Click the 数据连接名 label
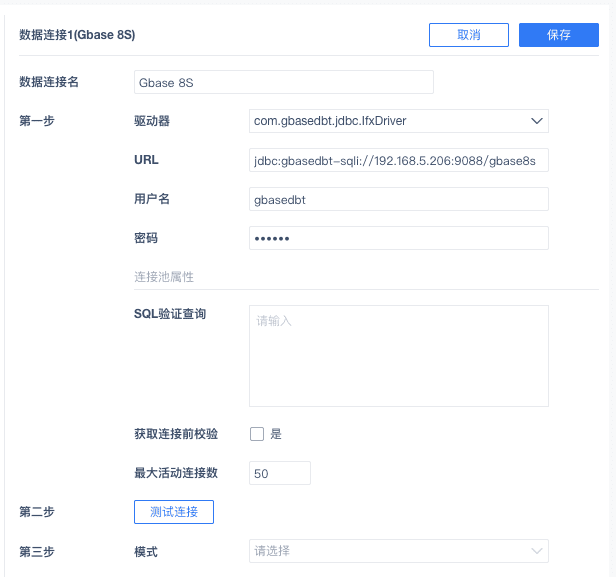Image resolution: width=616 pixels, height=577 pixels. pos(49,82)
